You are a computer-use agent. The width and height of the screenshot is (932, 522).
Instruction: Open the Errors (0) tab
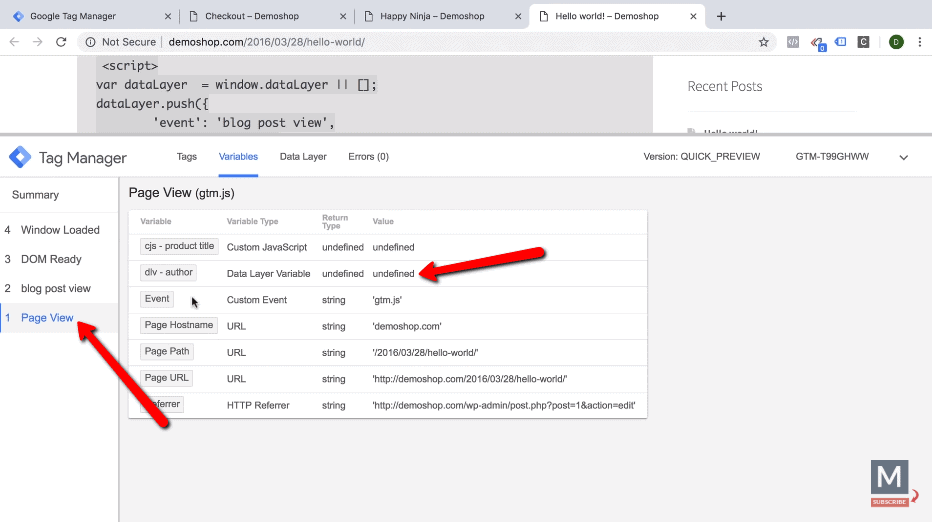coord(369,157)
